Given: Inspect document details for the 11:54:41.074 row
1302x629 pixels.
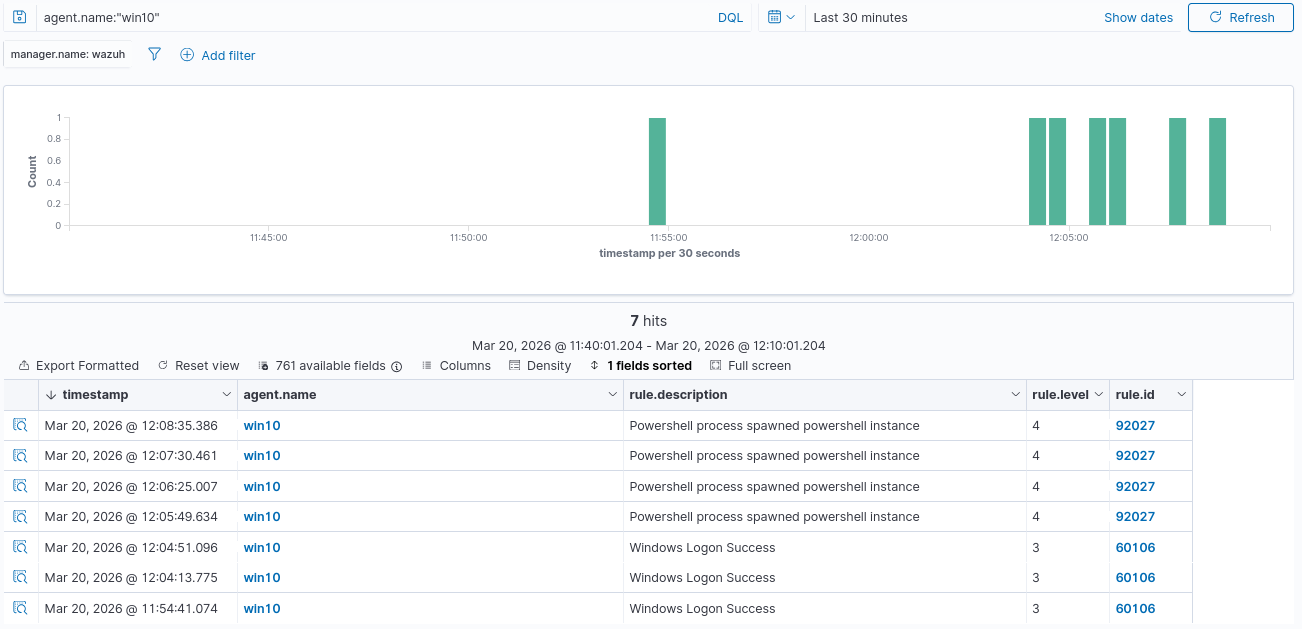Looking at the screenshot, I should click(20, 608).
